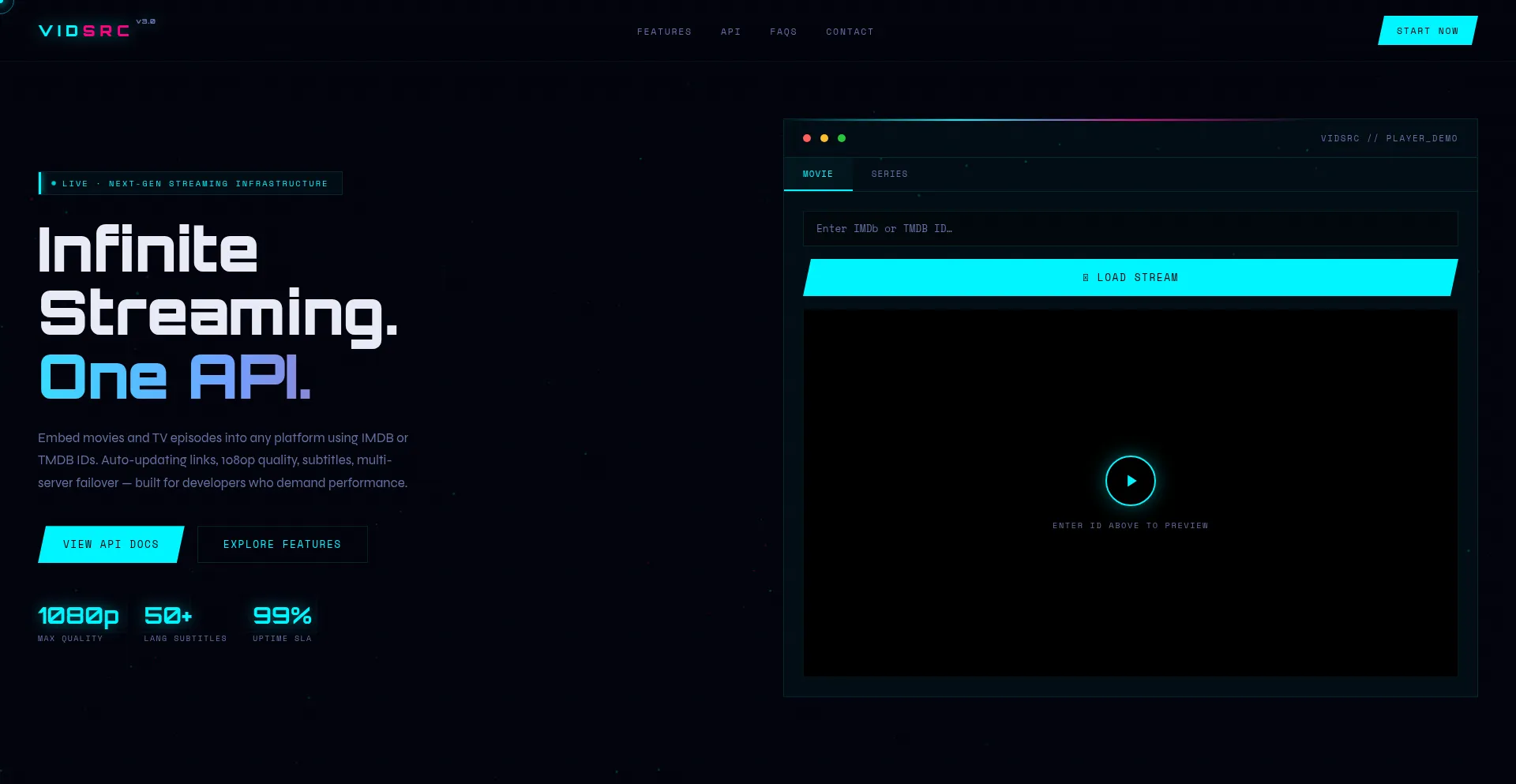Viewport: 1516px width, 784px height.
Task: Click the 1080p max quality stat
Action: (78, 624)
